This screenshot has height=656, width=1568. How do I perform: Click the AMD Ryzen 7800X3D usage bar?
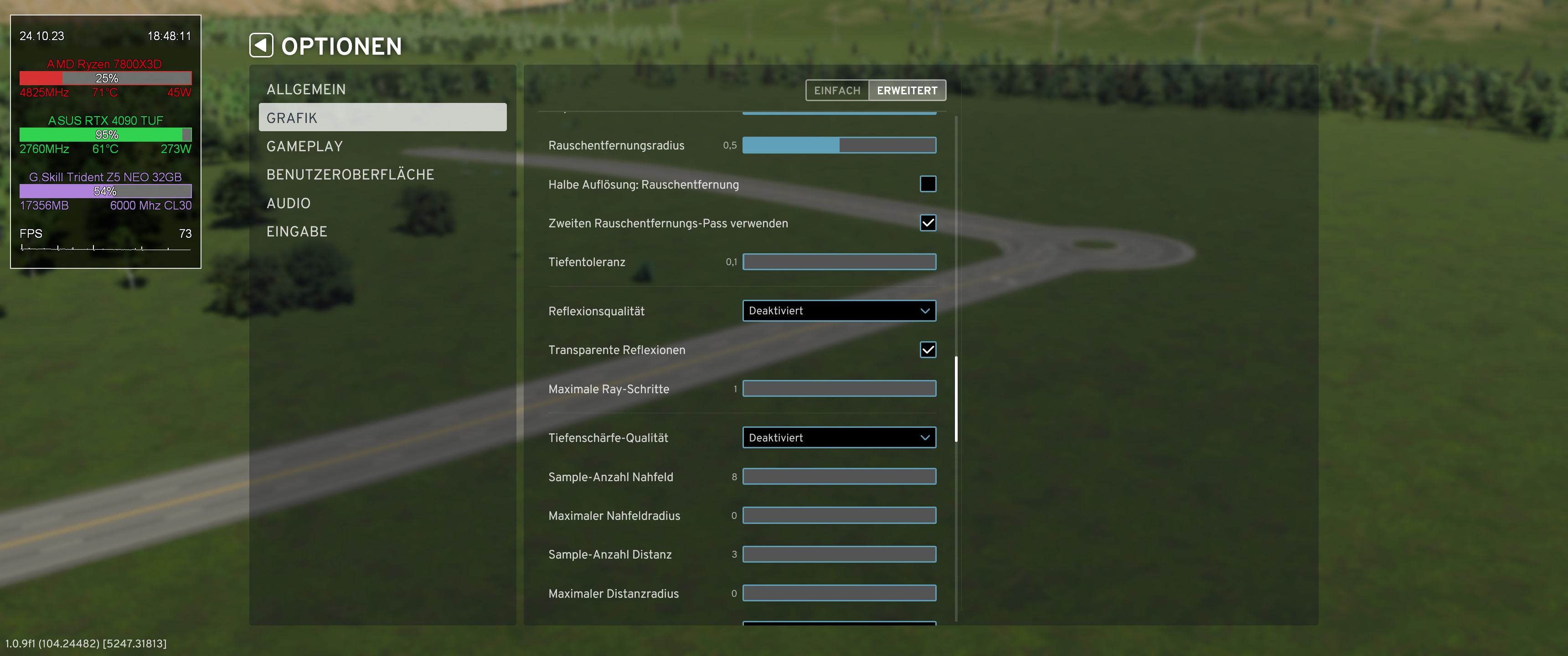pos(105,78)
